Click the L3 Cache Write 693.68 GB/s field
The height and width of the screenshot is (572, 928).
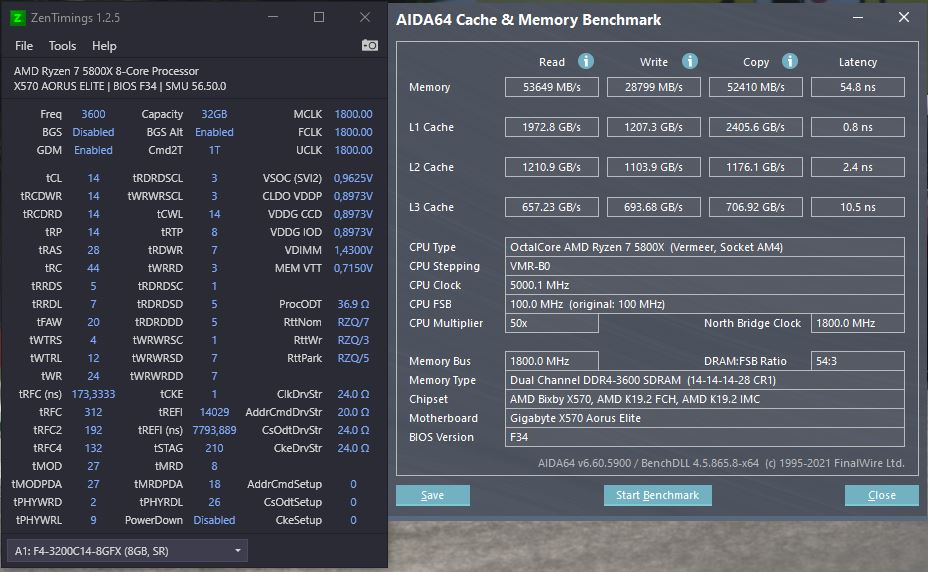click(x=654, y=207)
